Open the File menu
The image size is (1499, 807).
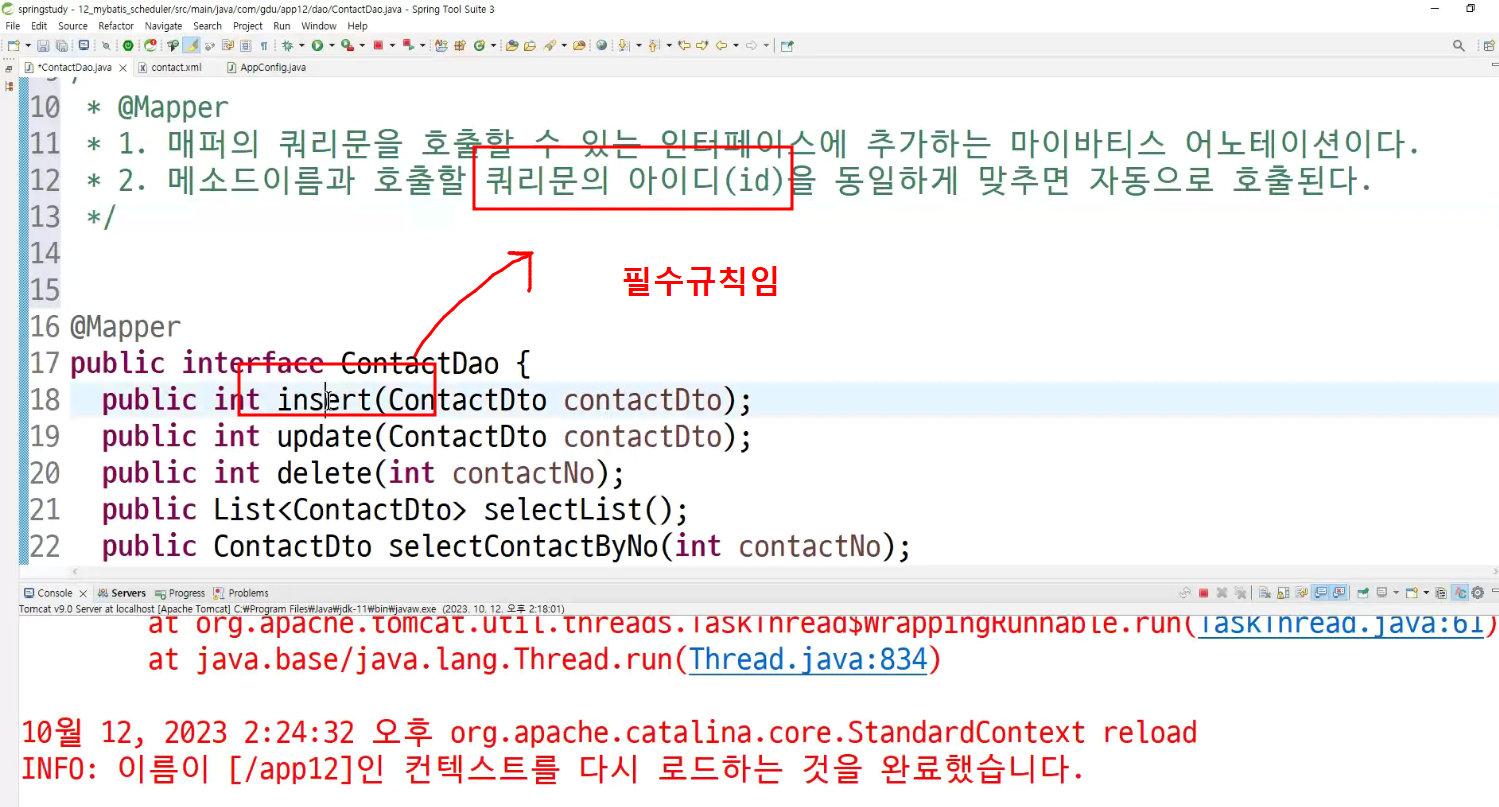[13, 26]
